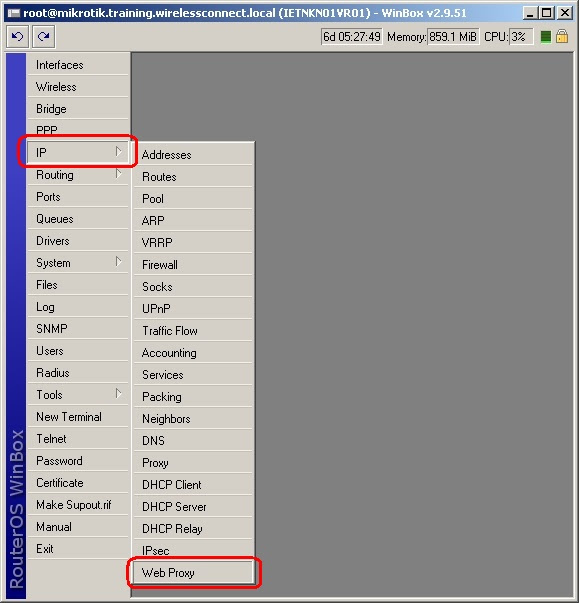Maximize the WinBox window
Viewport: 579px width, 603px height.
click(546, 13)
